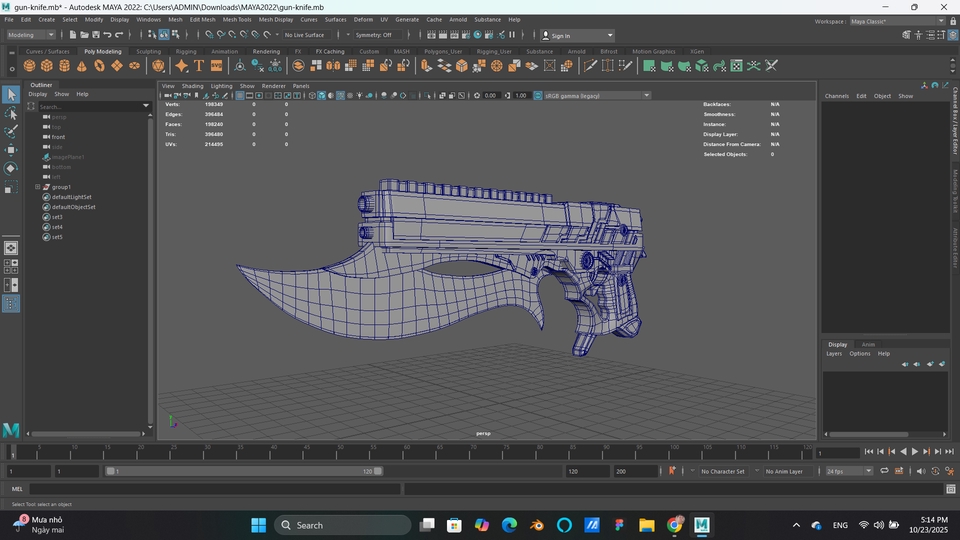The image size is (960, 540).
Task: Toggle snap to points icon
Action: click(x=233, y=35)
